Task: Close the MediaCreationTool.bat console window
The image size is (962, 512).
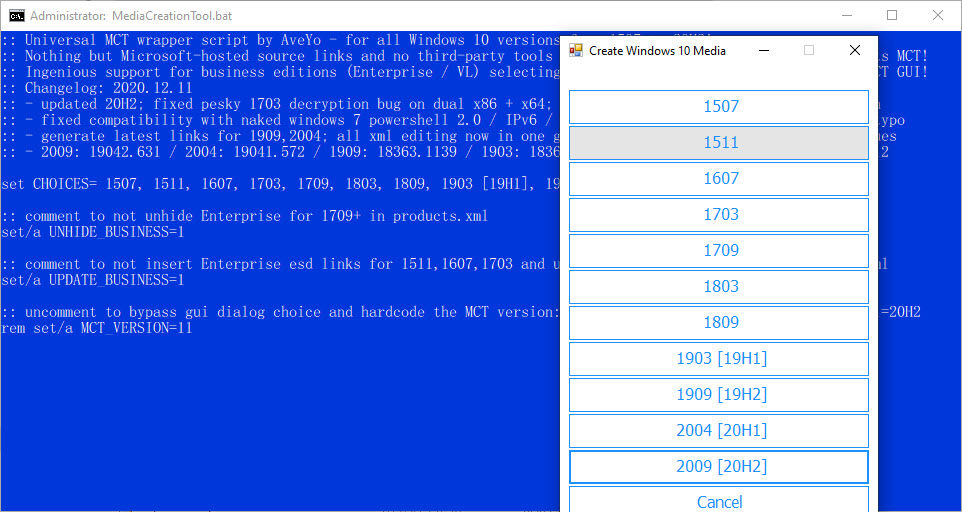Action: [938, 15]
